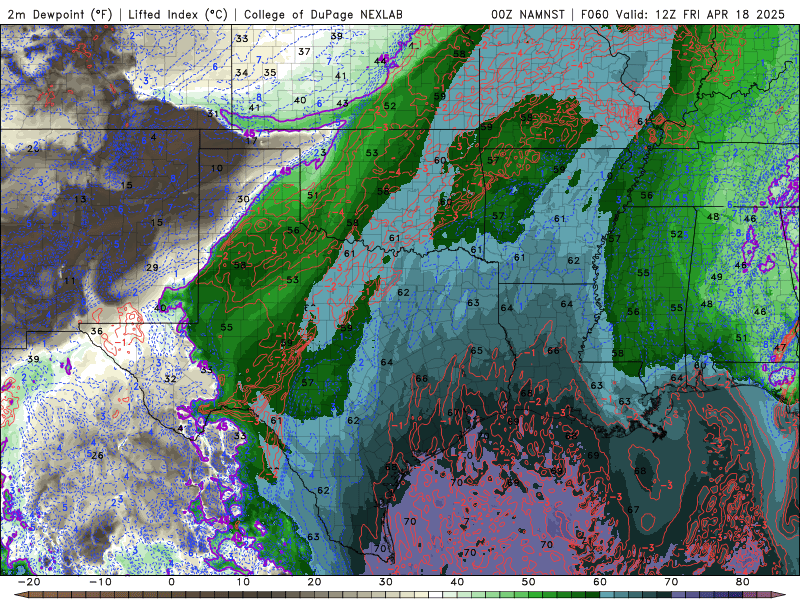This screenshot has height=600, width=800.
Task: Click the 60 label under the color scale
Action: coord(600,582)
